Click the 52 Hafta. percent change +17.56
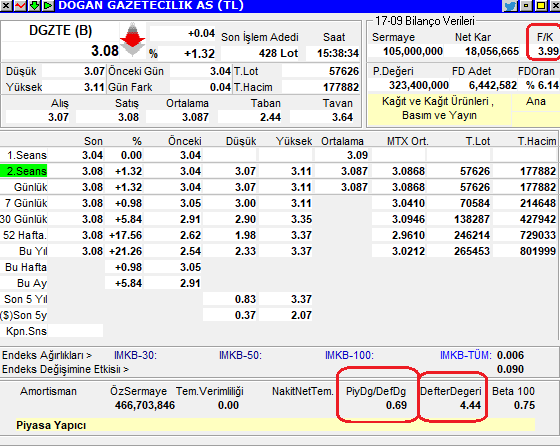This screenshot has height=446, width=560. point(125,235)
